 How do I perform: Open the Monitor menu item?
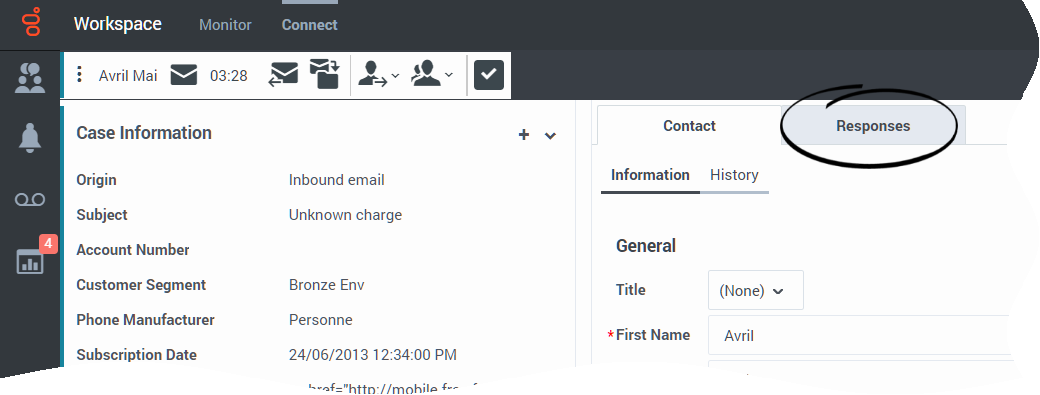[226, 25]
